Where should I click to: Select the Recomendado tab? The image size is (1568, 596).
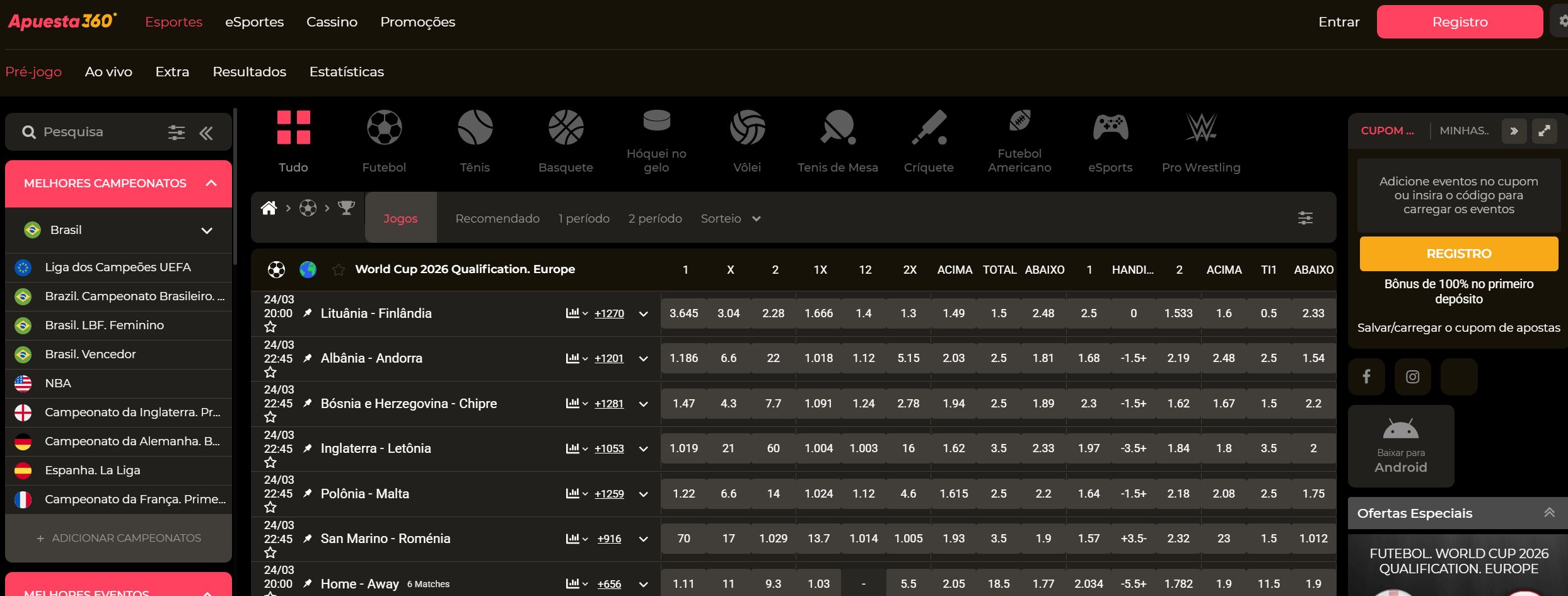[x=497, y=219]
